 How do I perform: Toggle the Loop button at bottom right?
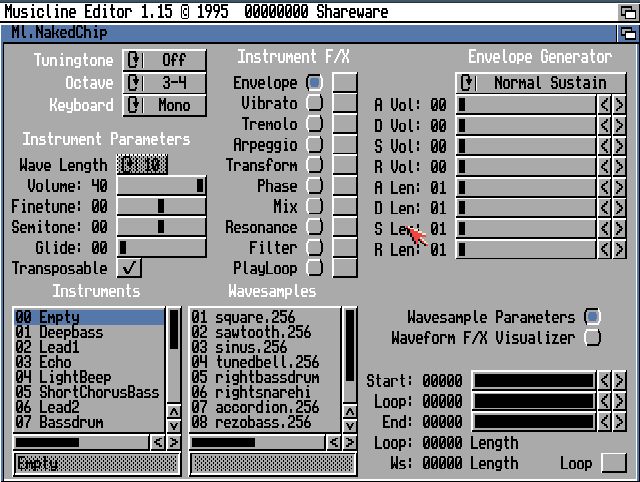[614, 463]
